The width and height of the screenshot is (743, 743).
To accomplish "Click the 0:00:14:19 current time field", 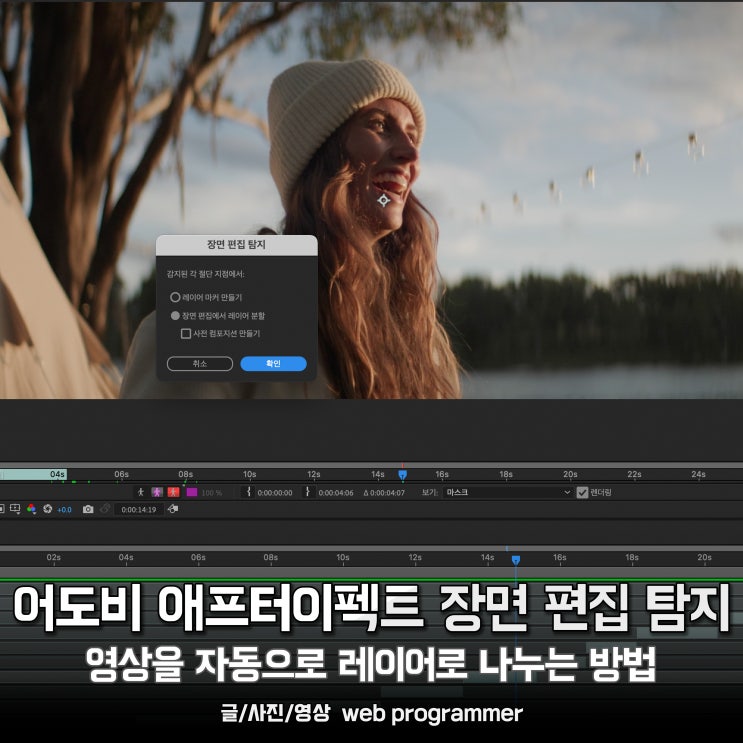I will tap(138, 510).
